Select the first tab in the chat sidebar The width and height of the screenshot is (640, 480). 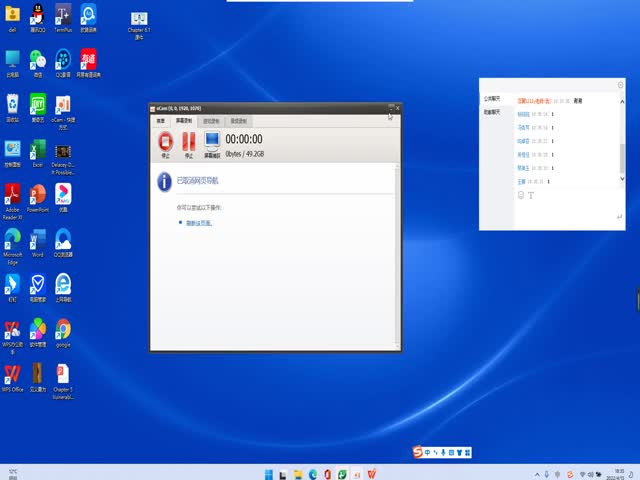coord(492,100)
